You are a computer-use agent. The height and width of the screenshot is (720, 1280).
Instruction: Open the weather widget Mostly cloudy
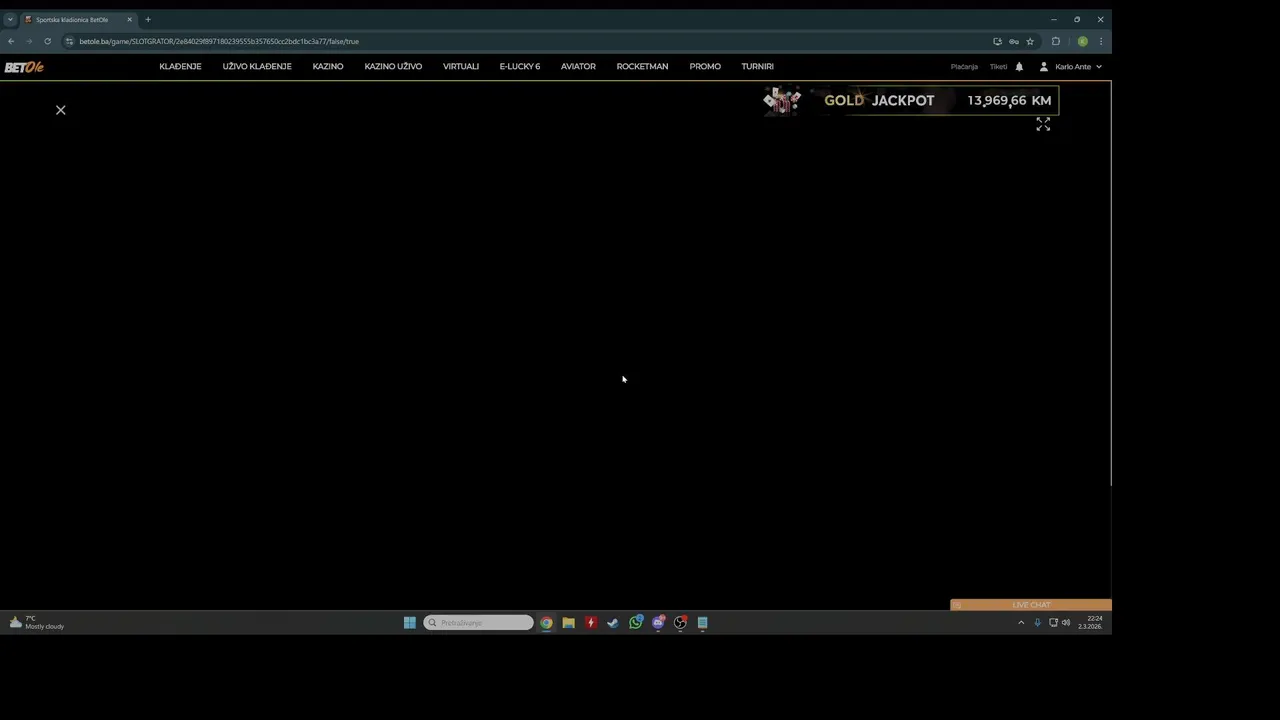(37, 622)
